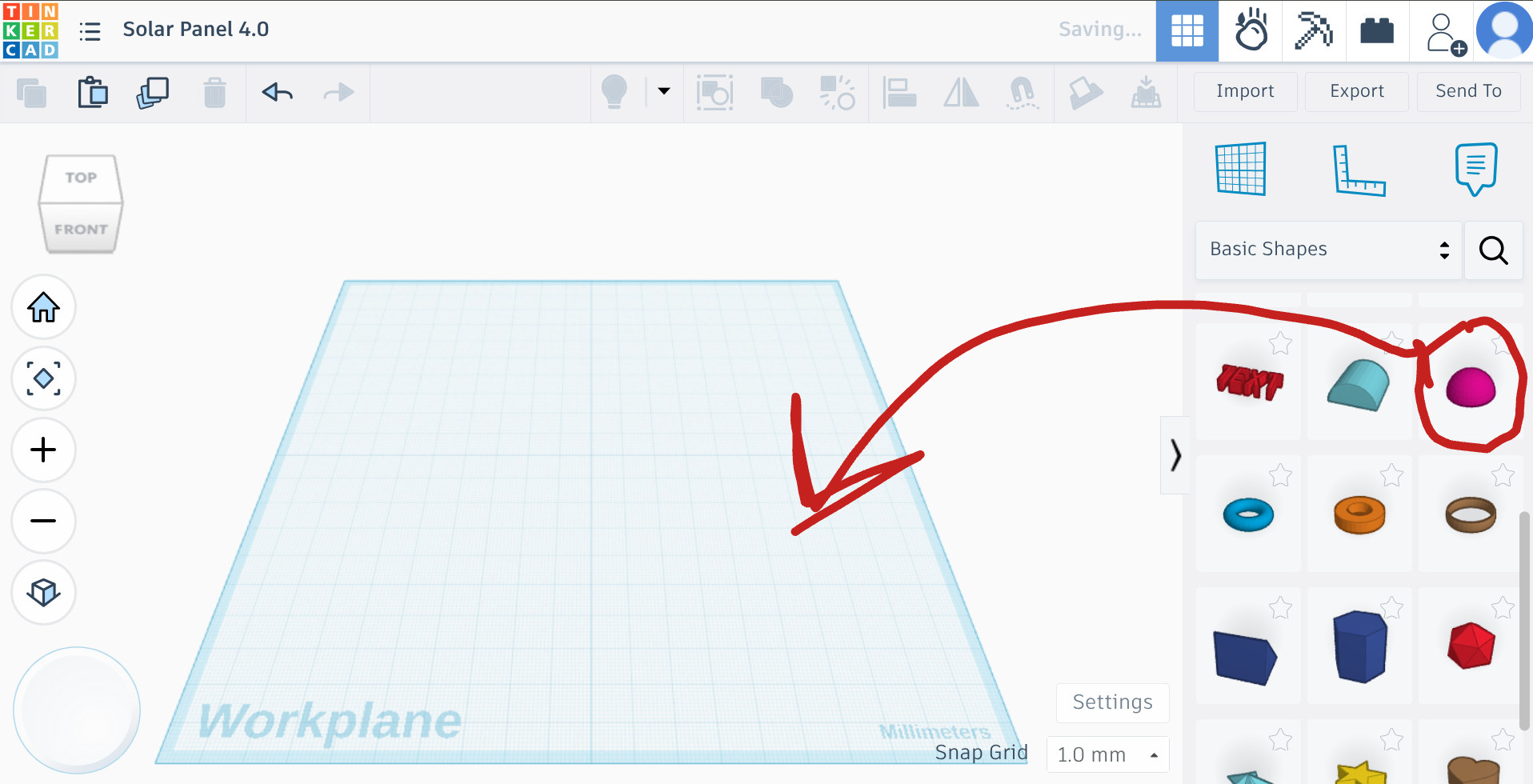Click the Align tool icon

pos(899,93)
